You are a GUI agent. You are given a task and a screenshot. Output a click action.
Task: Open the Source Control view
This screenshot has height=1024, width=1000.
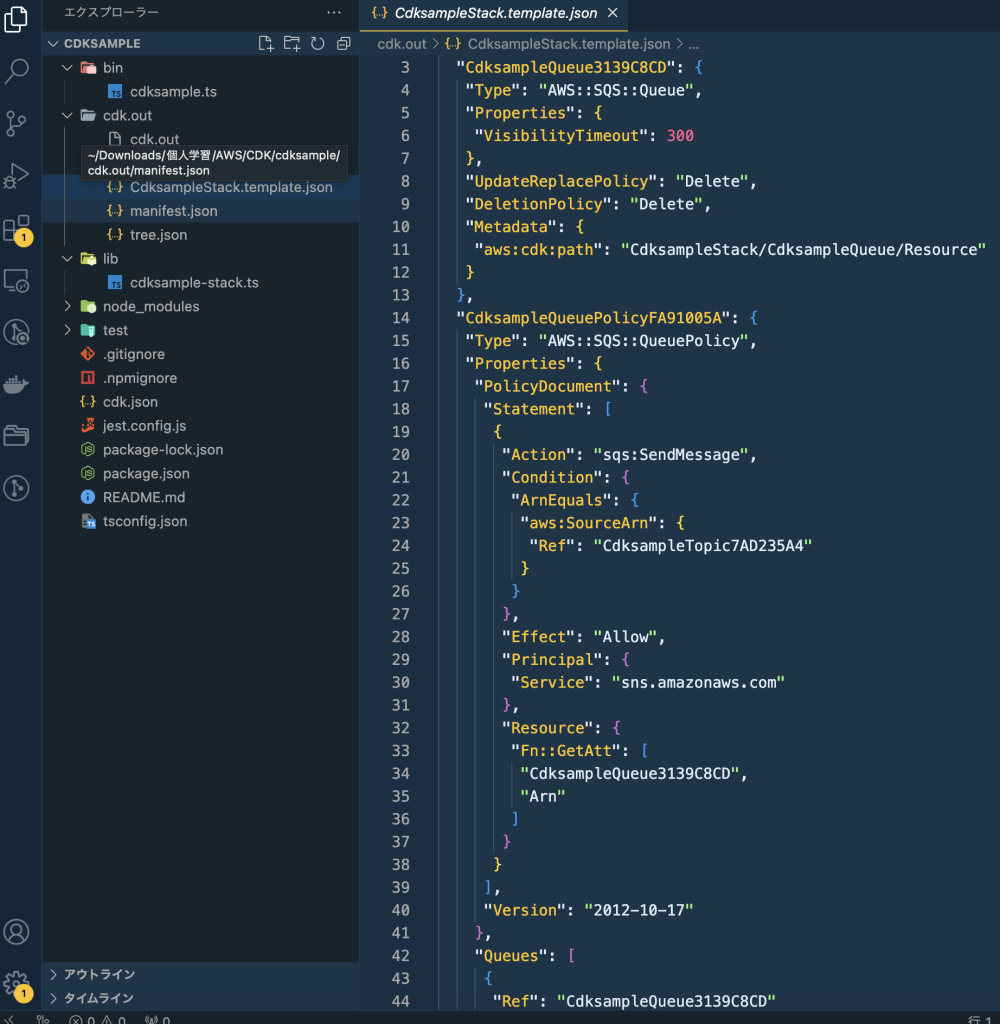click(17, 123)
